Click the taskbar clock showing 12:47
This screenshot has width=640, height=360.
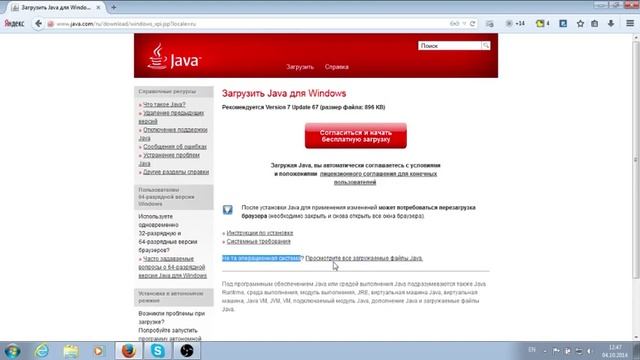click(615, 351)
